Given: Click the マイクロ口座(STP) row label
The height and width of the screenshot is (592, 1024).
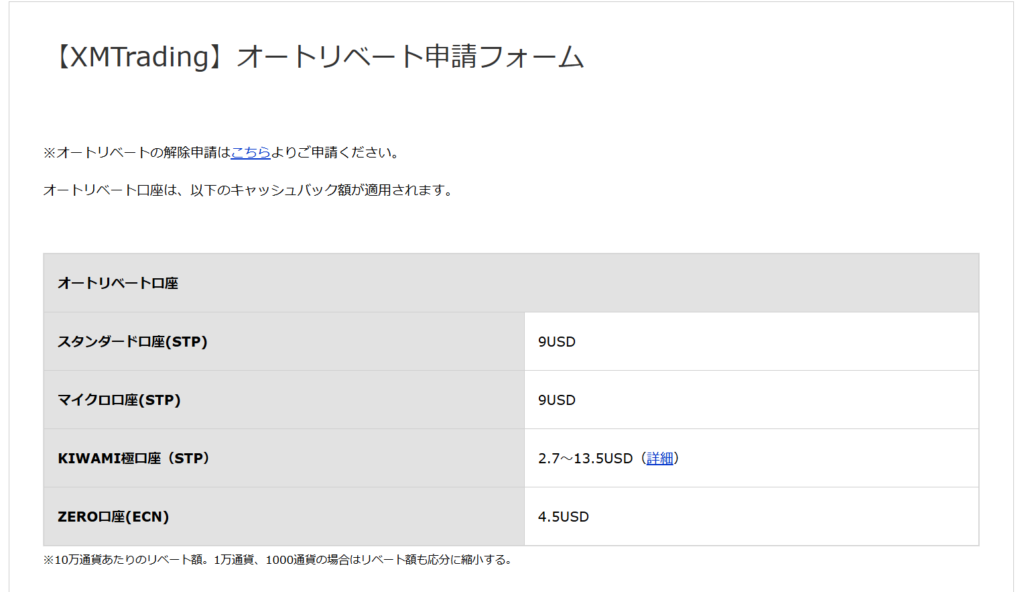Looking at the screenshot, I should [x=120, y=400].
